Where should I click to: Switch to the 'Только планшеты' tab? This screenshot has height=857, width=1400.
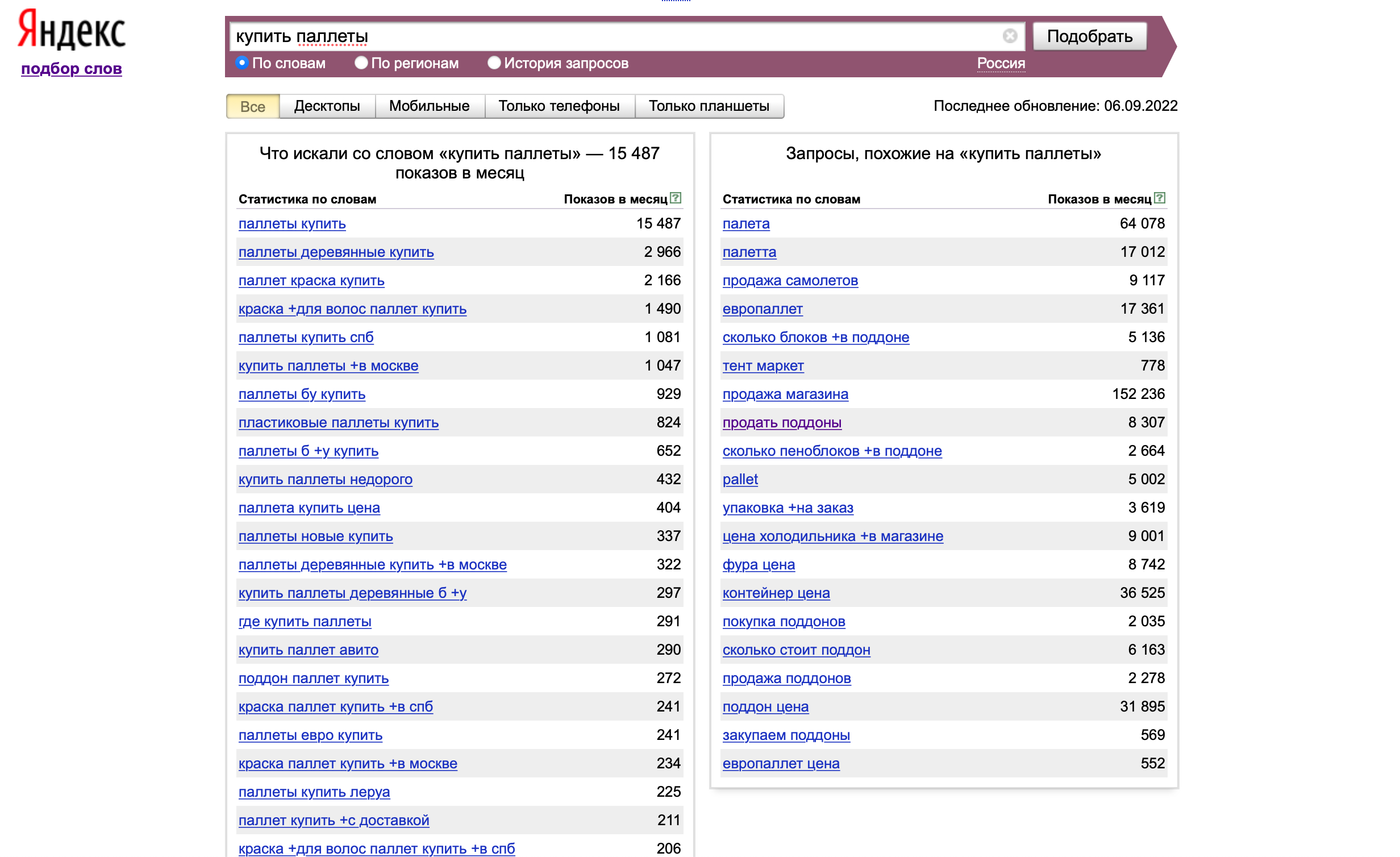click(x=709, y=106)
